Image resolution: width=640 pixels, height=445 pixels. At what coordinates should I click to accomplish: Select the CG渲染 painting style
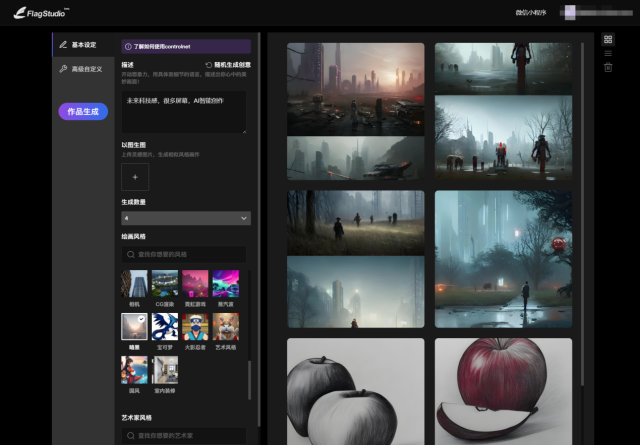[x=165, y=284]
